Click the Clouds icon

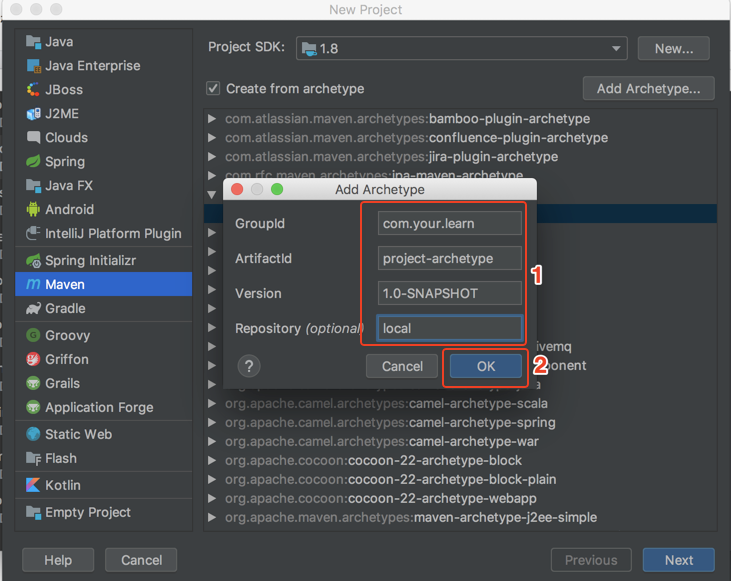[33, 137]
